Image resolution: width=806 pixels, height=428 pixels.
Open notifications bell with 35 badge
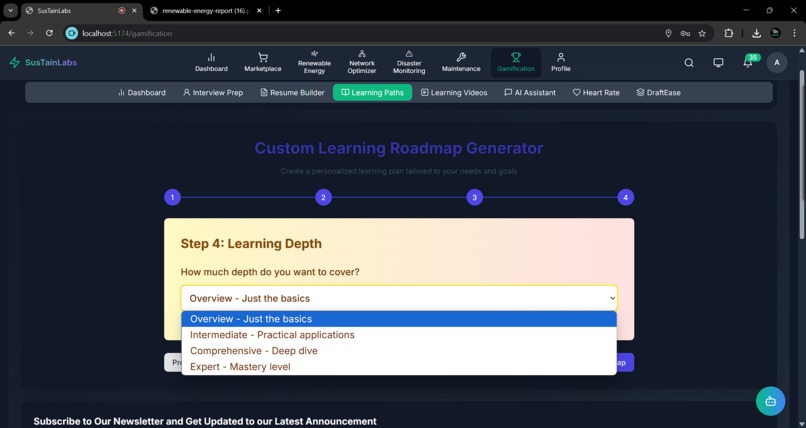point(748,62)
